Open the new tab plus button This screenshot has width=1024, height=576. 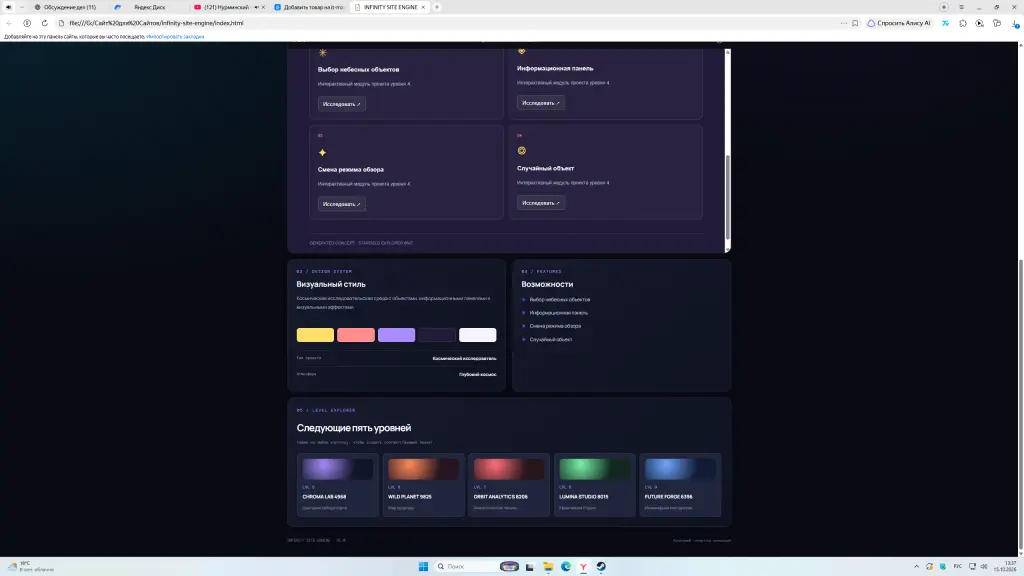click(437, 7)
